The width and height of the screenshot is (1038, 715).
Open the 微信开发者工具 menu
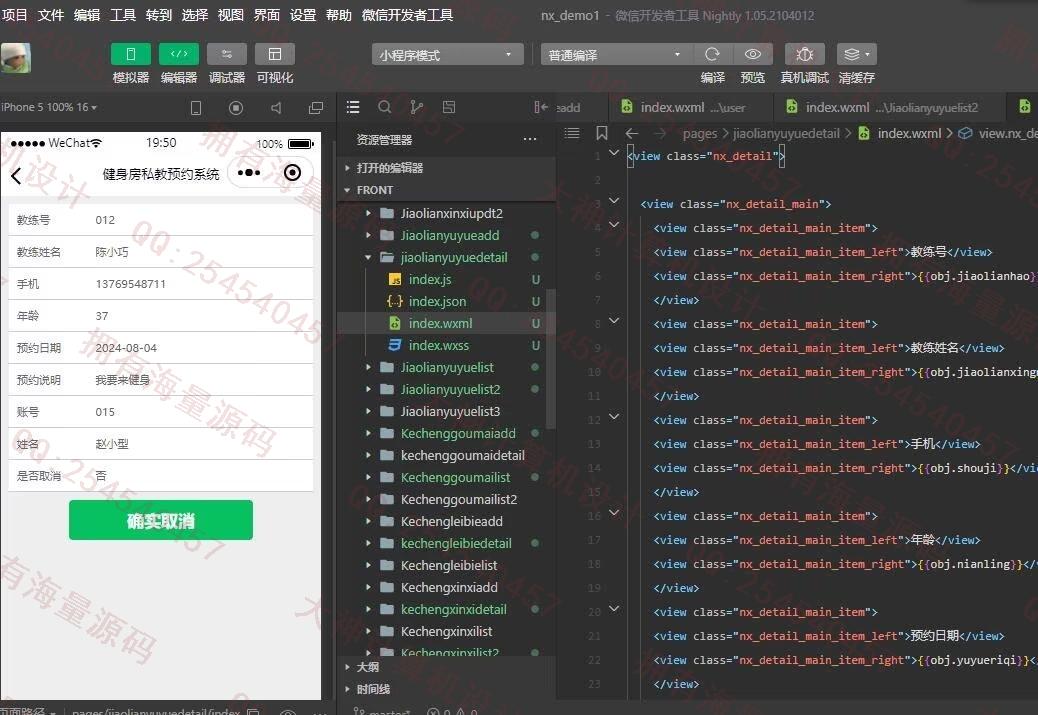(407, 15)
